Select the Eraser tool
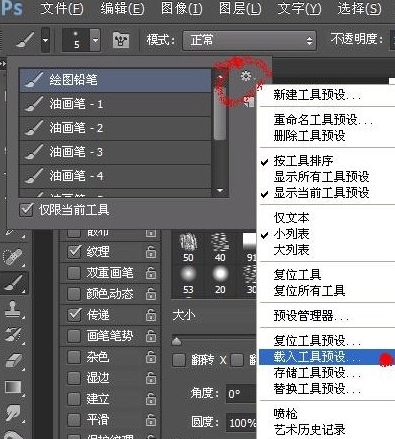The height and width of the screenshot is (439, 395). [x=14, y=361]
